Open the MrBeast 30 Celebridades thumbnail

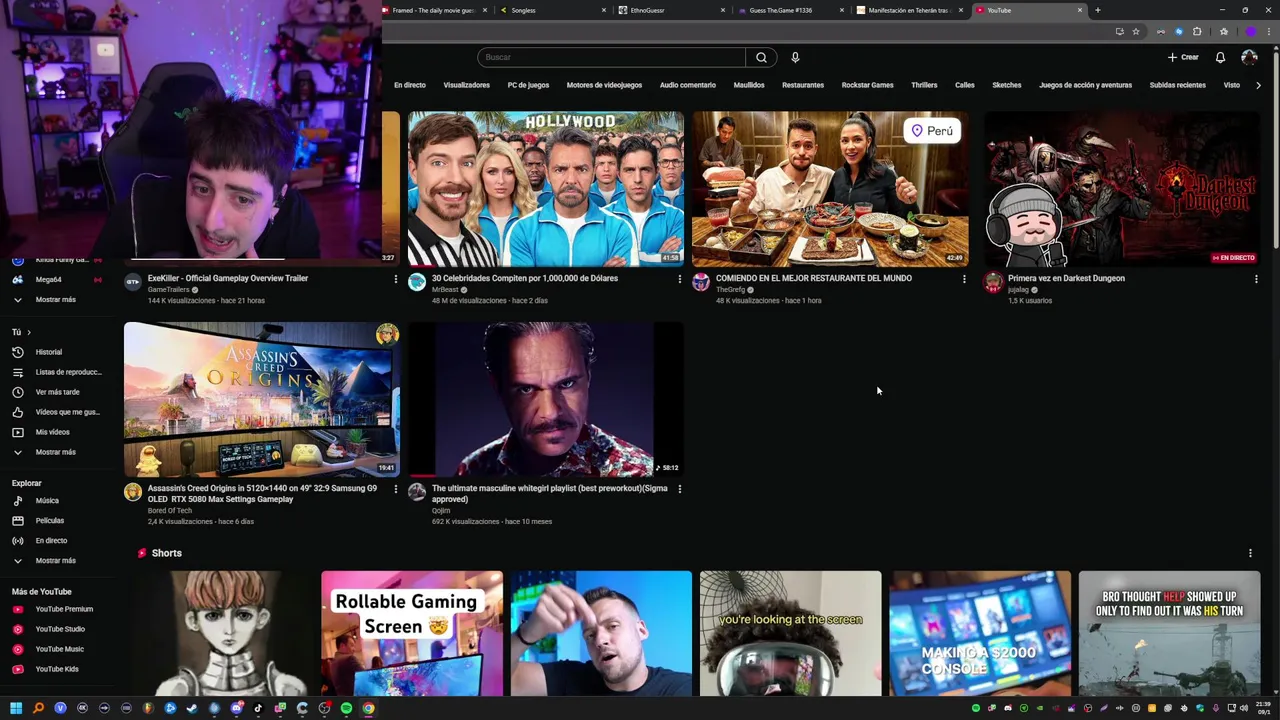pos(546,189)
